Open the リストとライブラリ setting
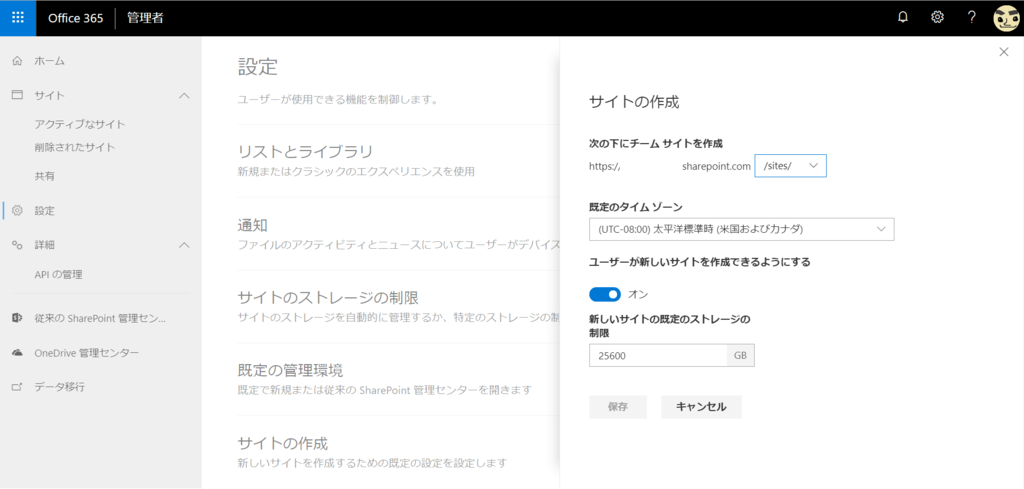The width and height of the screenshot is (1024, 489). (x=305, y=152)
